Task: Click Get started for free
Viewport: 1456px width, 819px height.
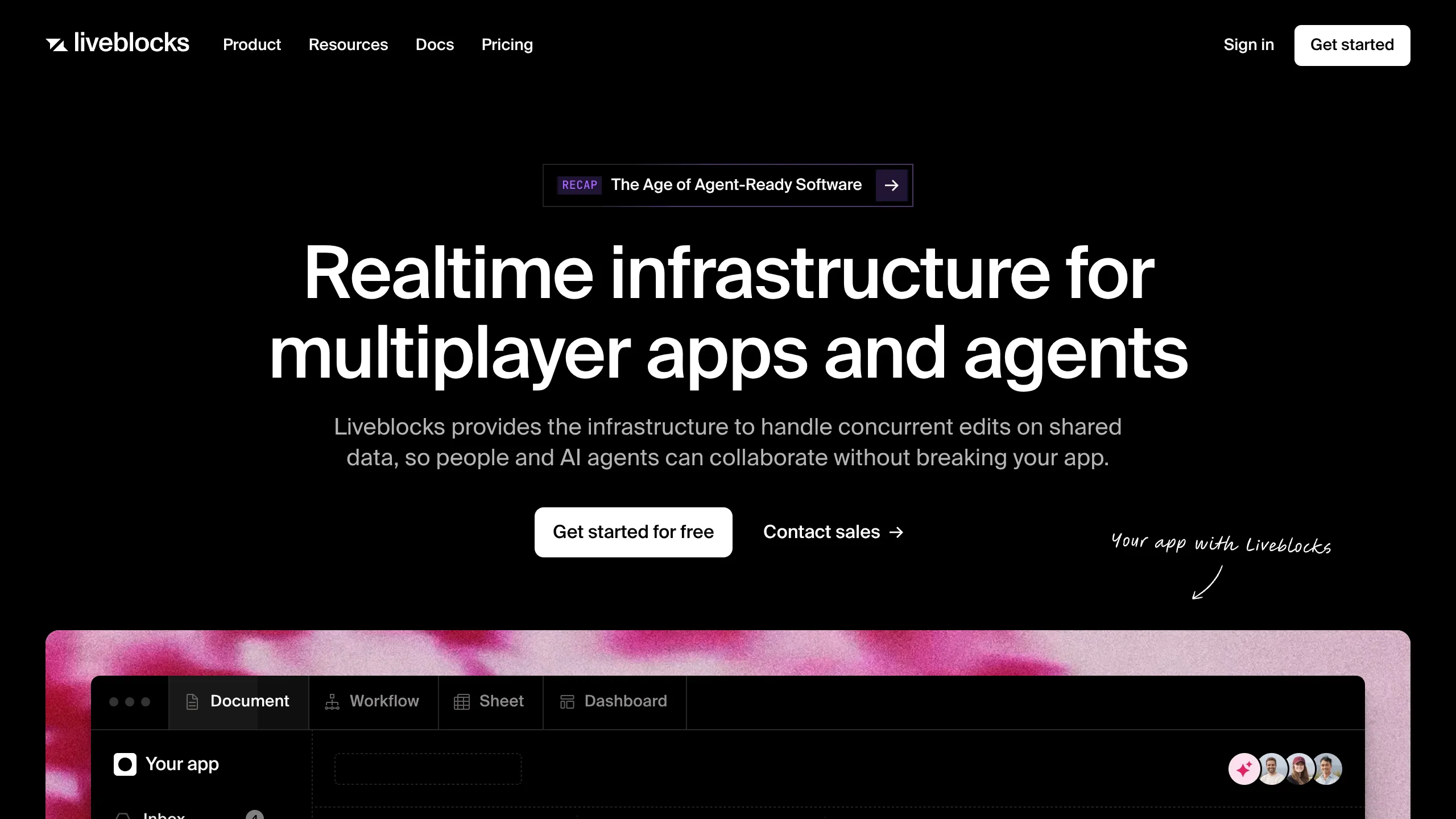Action: pos(633,532)
